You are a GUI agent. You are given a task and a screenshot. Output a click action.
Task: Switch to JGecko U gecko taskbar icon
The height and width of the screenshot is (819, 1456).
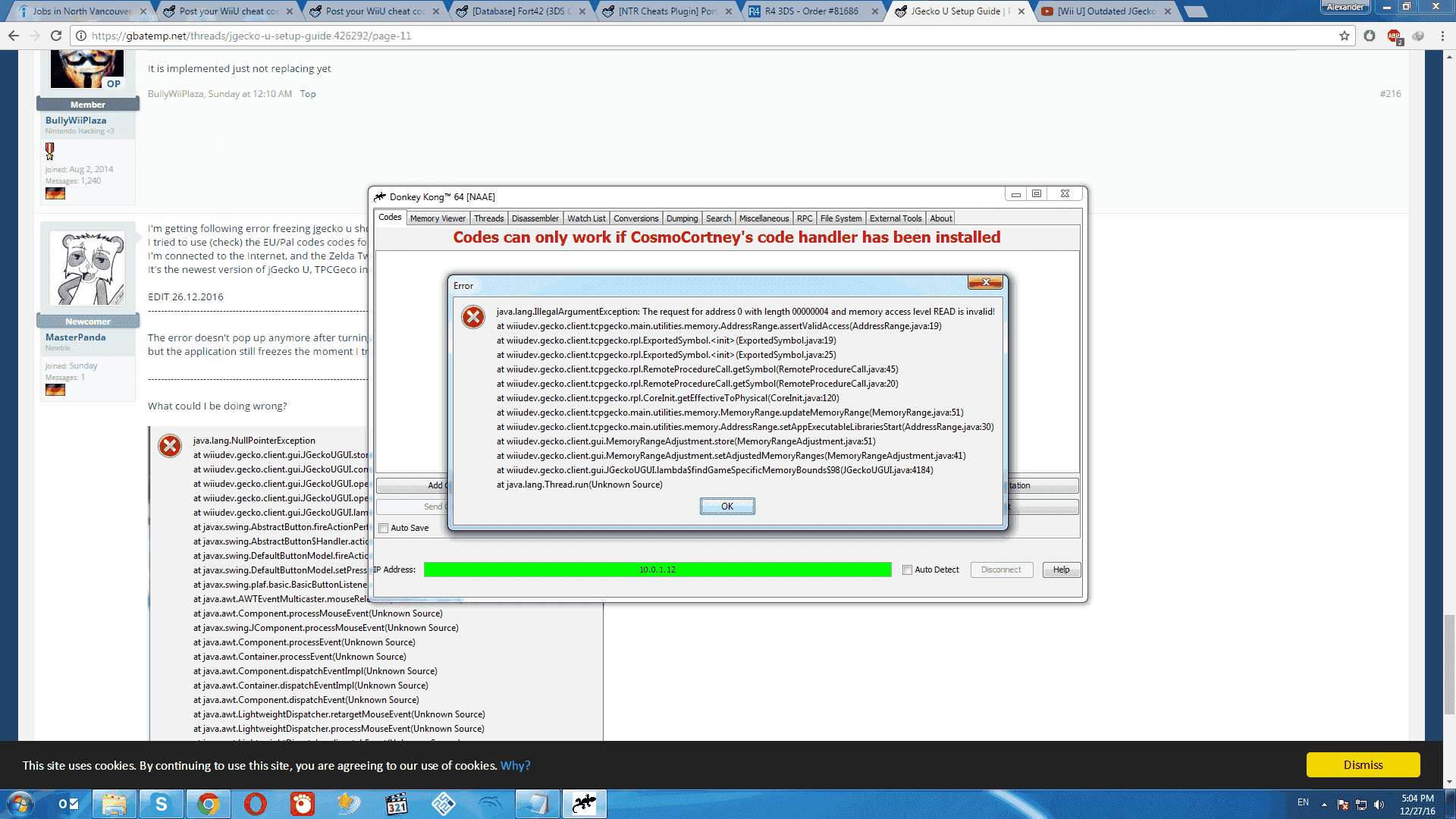coord(584,804)
